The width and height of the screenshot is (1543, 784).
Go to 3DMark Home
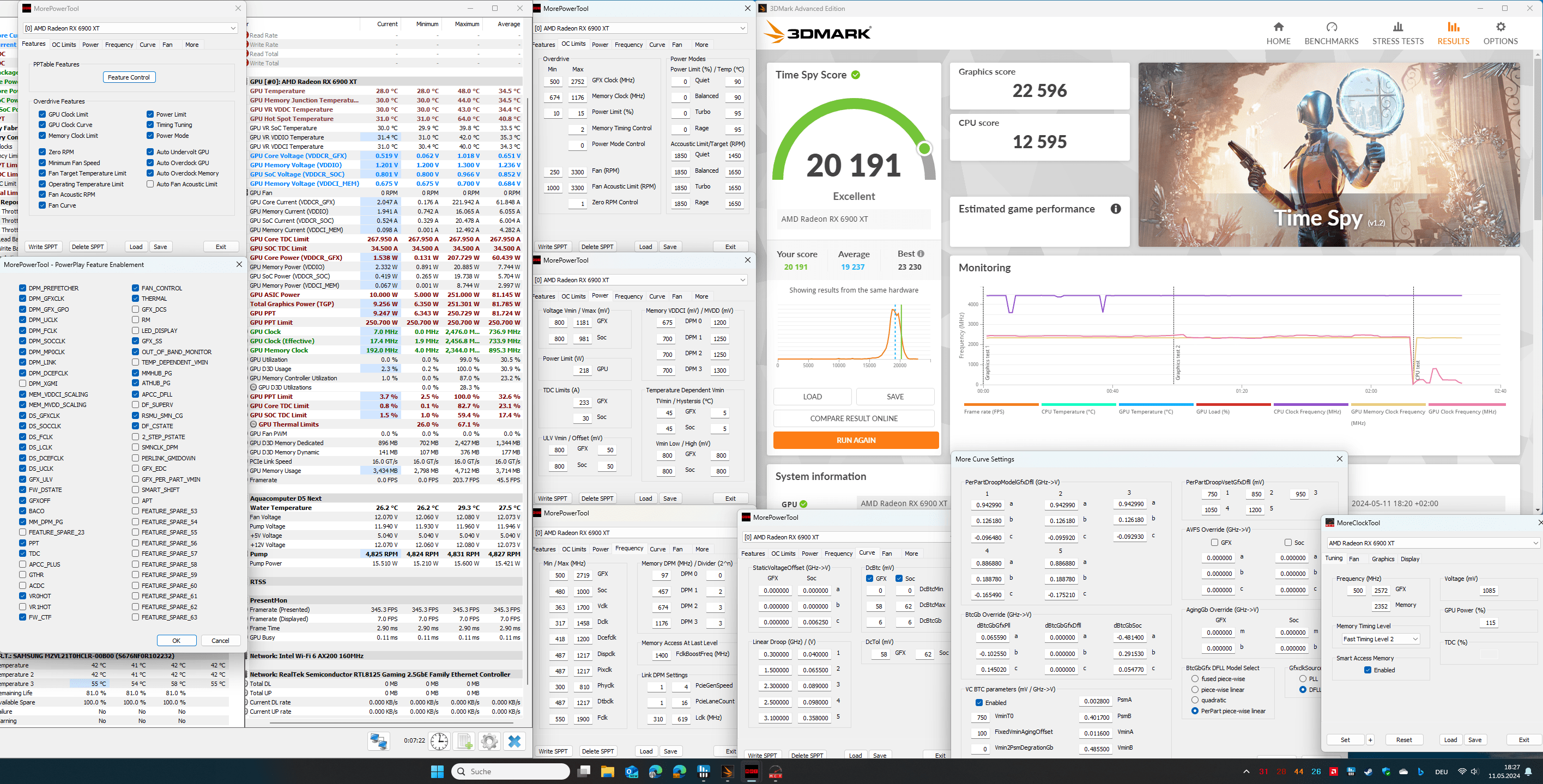pos(1278,34)
